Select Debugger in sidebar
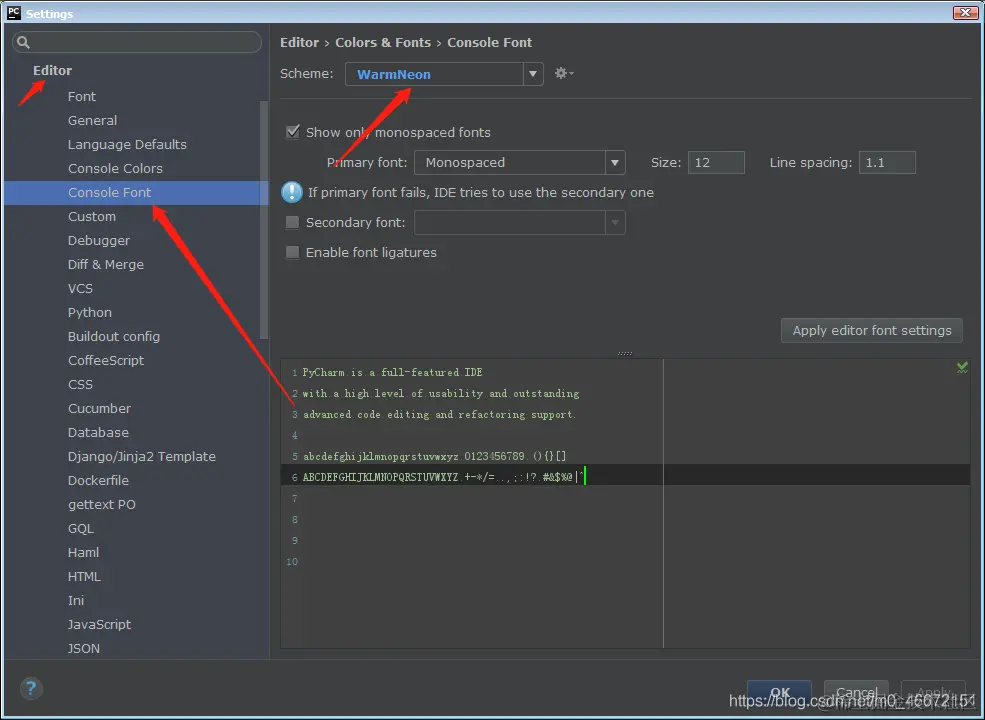985x720 pixels. click(99, 240)
